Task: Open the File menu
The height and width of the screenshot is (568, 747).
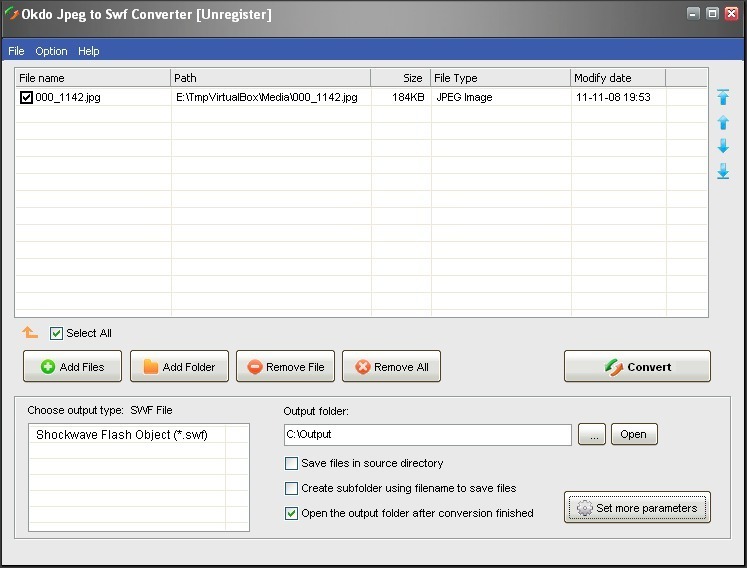Action: pos(16,51)
